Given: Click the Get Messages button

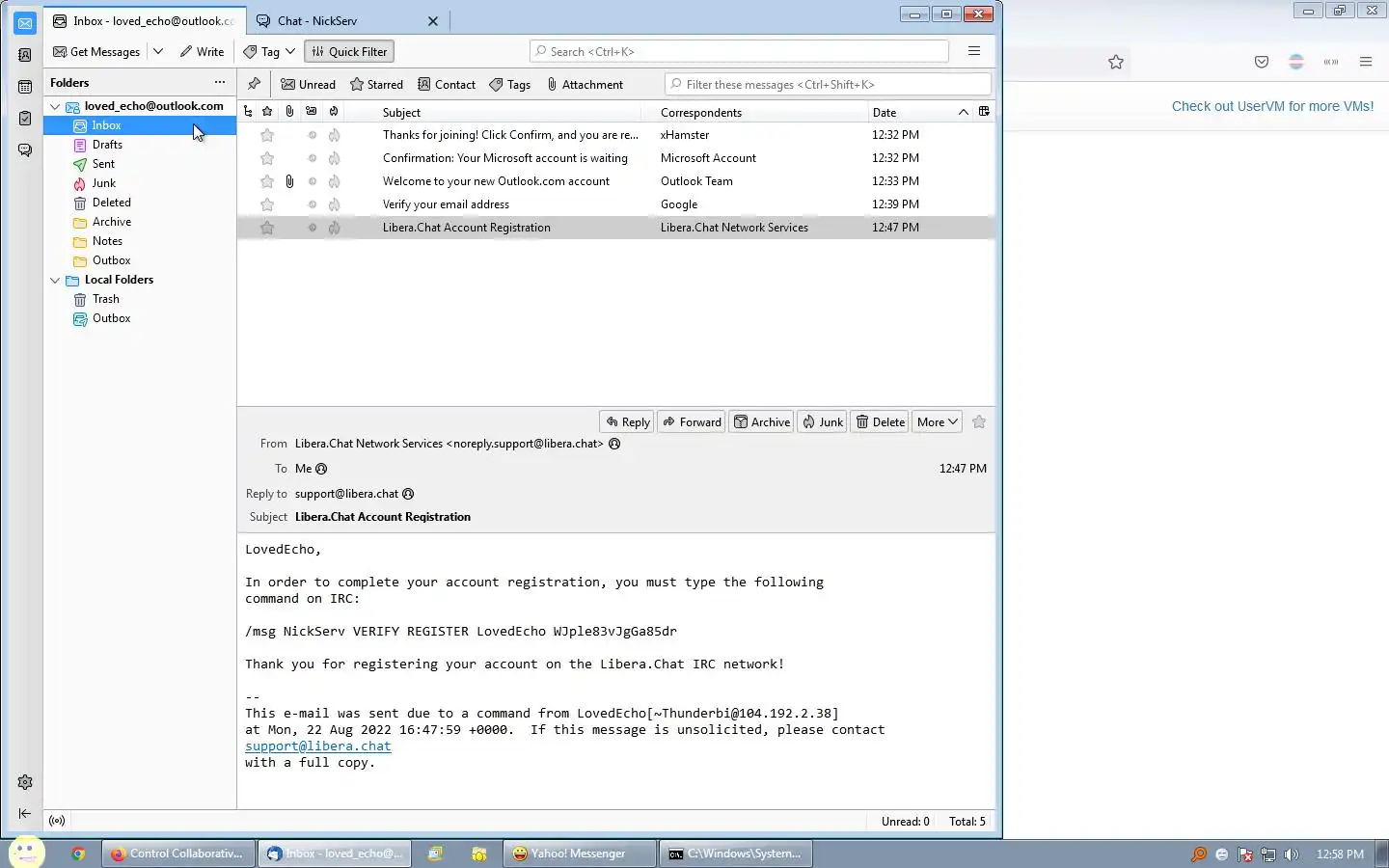Looking at the screenshot, I should coord(96,52).
